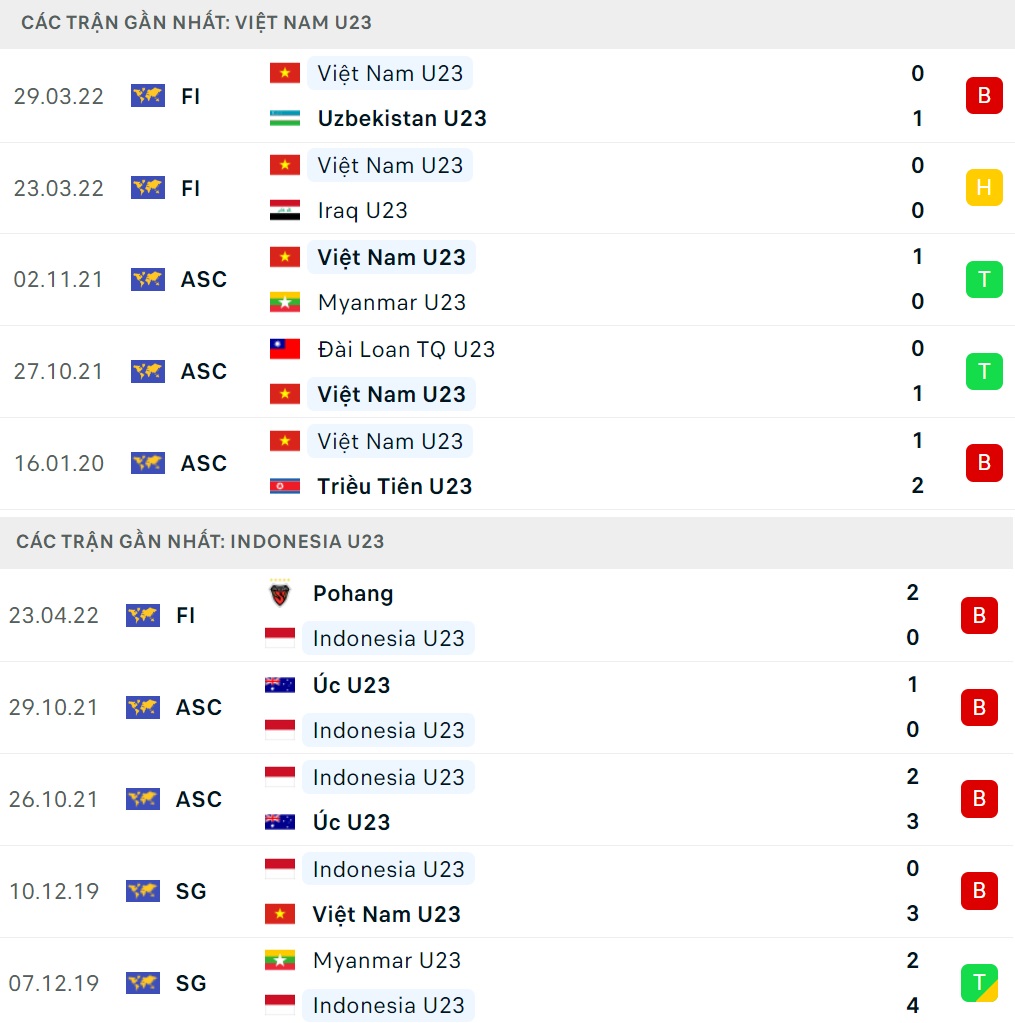Click SG competition label on 10.12.19 row
Screen dimensions: 1015x1023
[191, 891]
